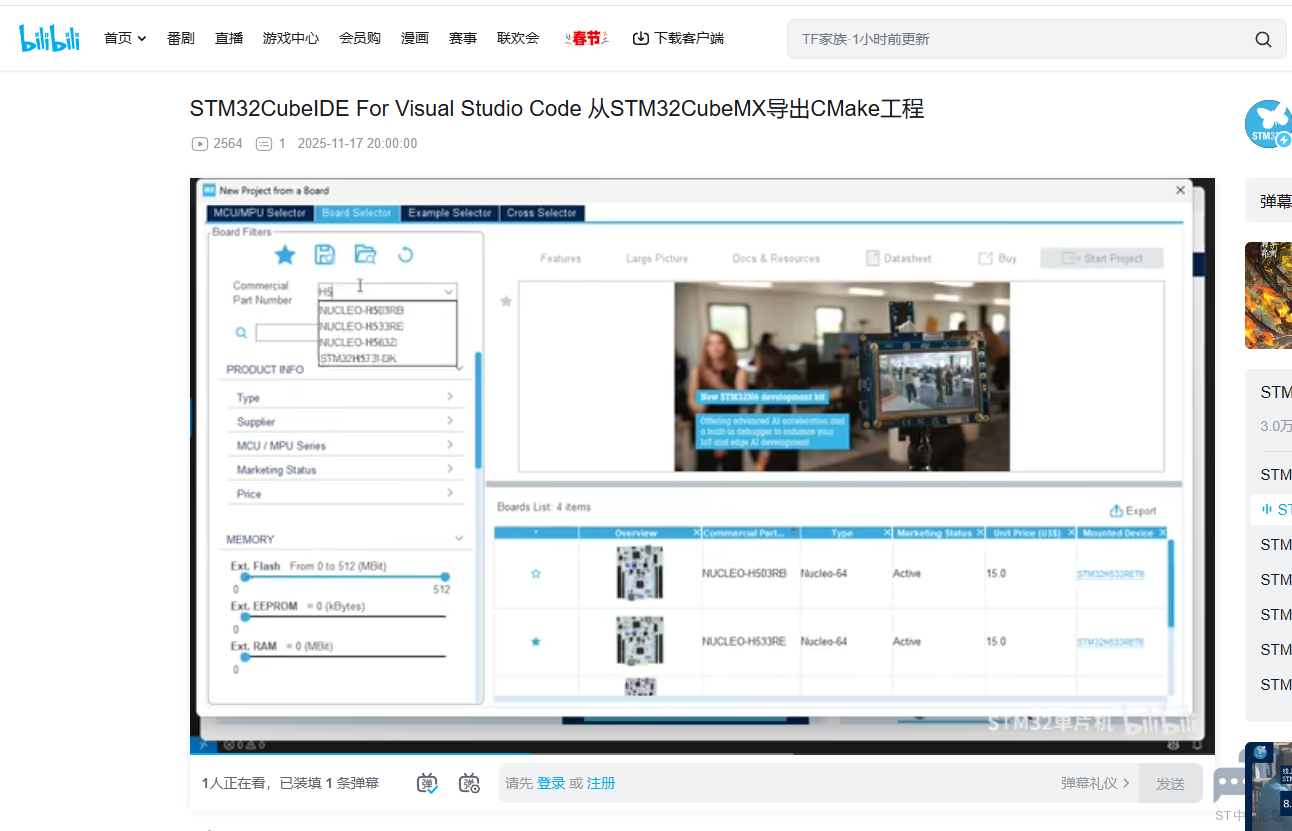Collapse the MEMORY section
The width and height of the screenshot is (1292, 831).
pos(459,539)
